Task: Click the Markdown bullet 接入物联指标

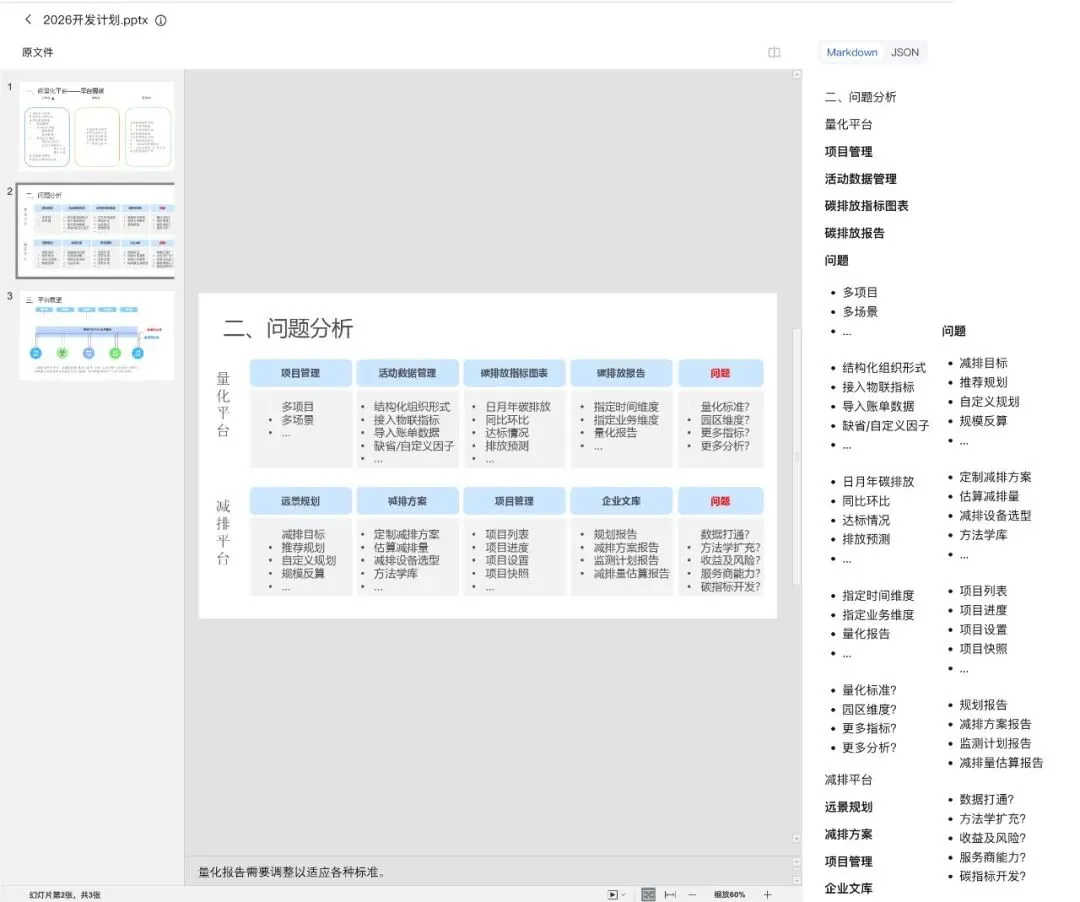Action: pyautogui.click(x=878, y=387)
